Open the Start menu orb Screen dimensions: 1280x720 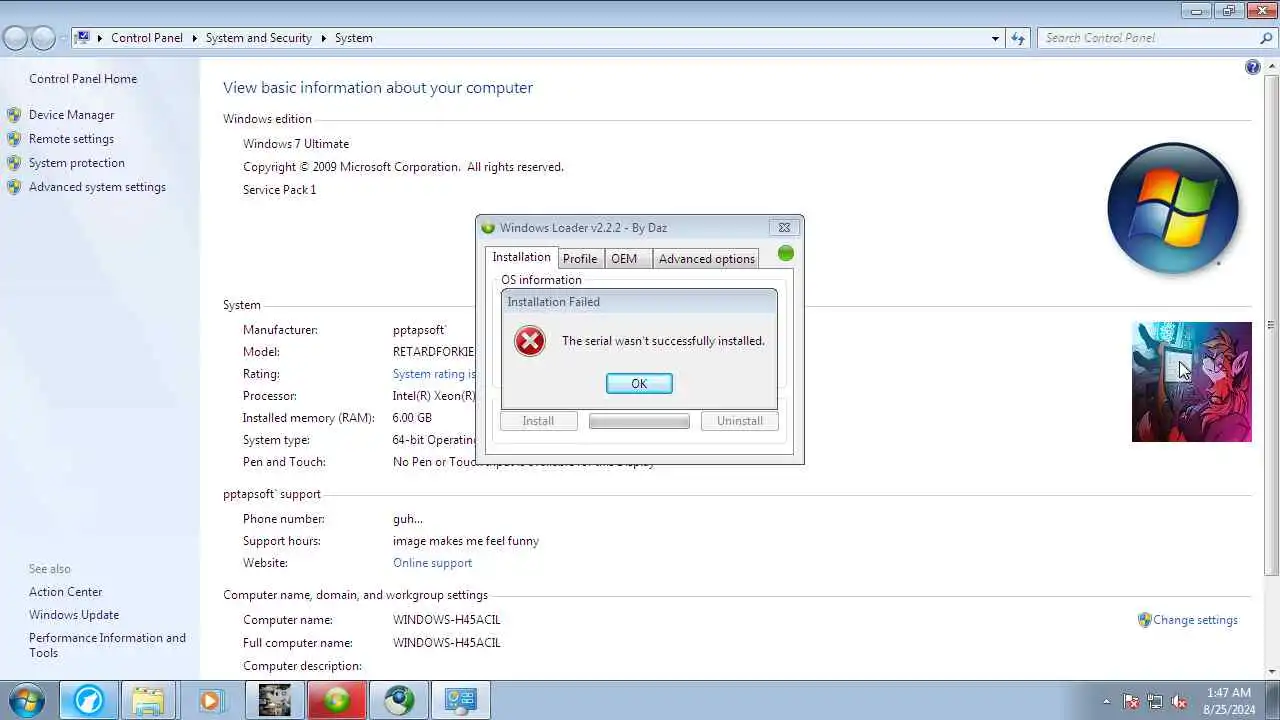point(27,701)
